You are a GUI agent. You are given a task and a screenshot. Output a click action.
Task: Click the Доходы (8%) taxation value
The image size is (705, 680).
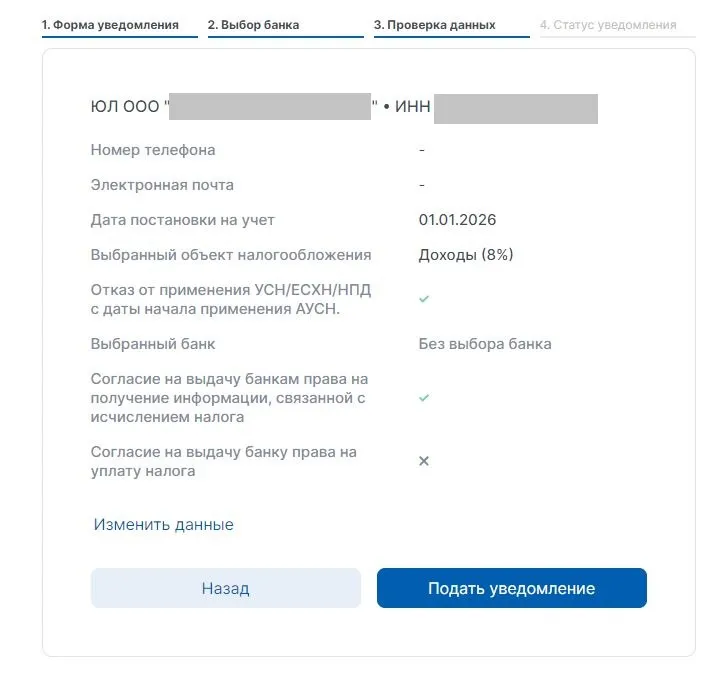pyautogui.click(x=465, y=255)
